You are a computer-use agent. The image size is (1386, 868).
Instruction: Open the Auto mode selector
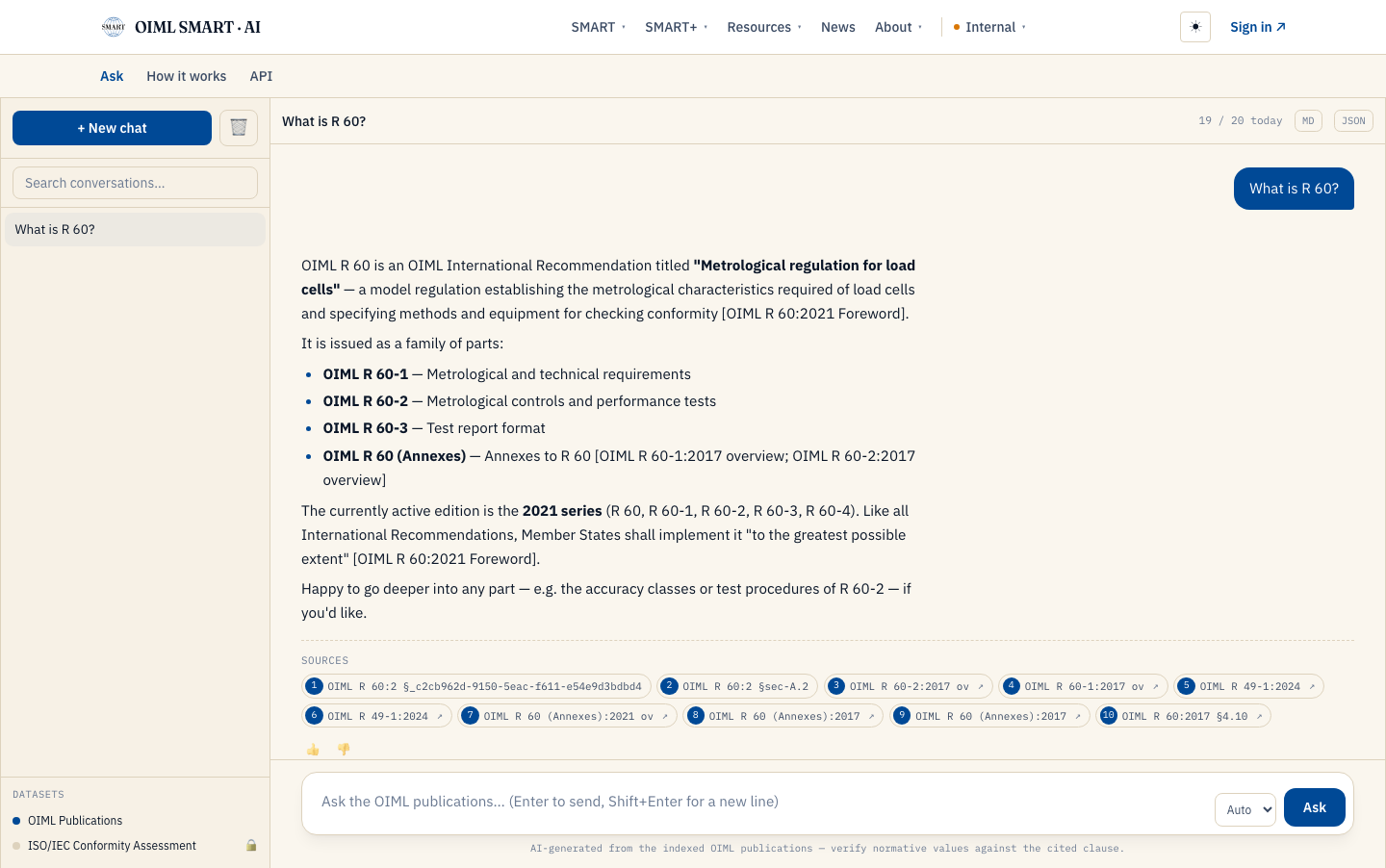(x=1245, y=809)
